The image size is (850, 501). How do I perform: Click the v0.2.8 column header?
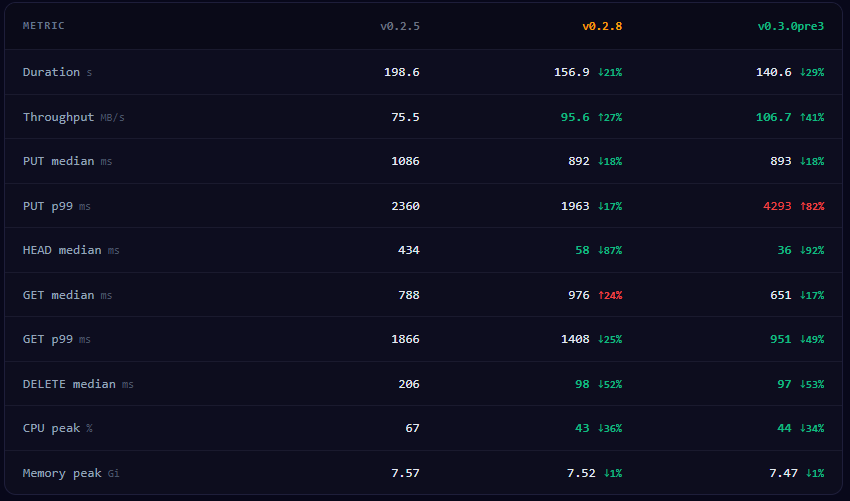point(601,26)
